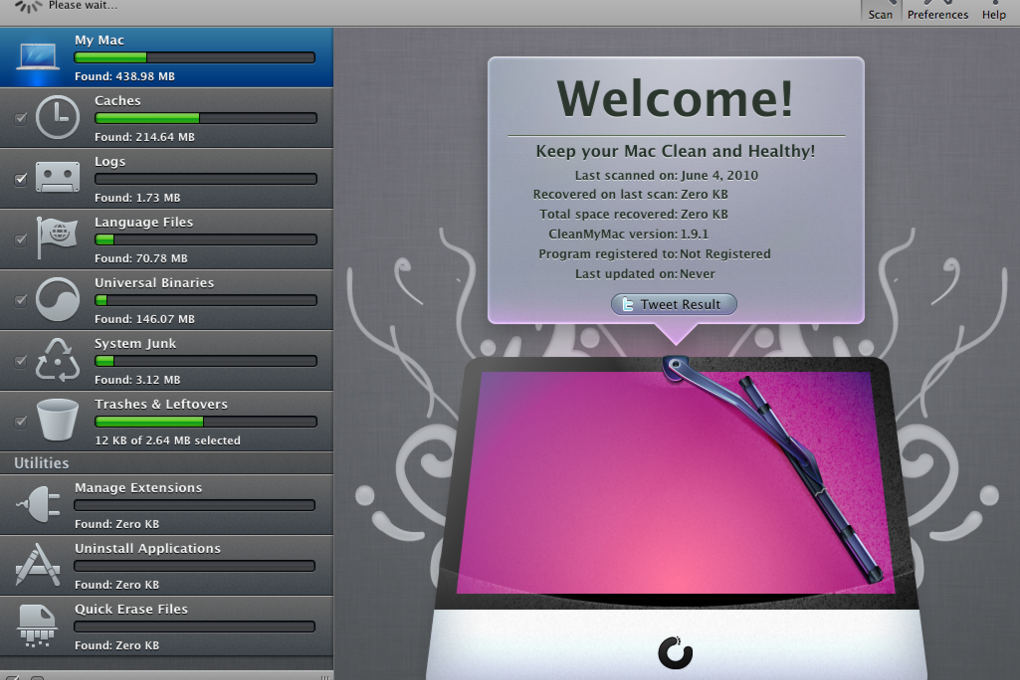Click 'CleanMyMac version: 1.9.1' text
Image resolution: width=1020 pixels, height=680 pixels.
(628, 234)
